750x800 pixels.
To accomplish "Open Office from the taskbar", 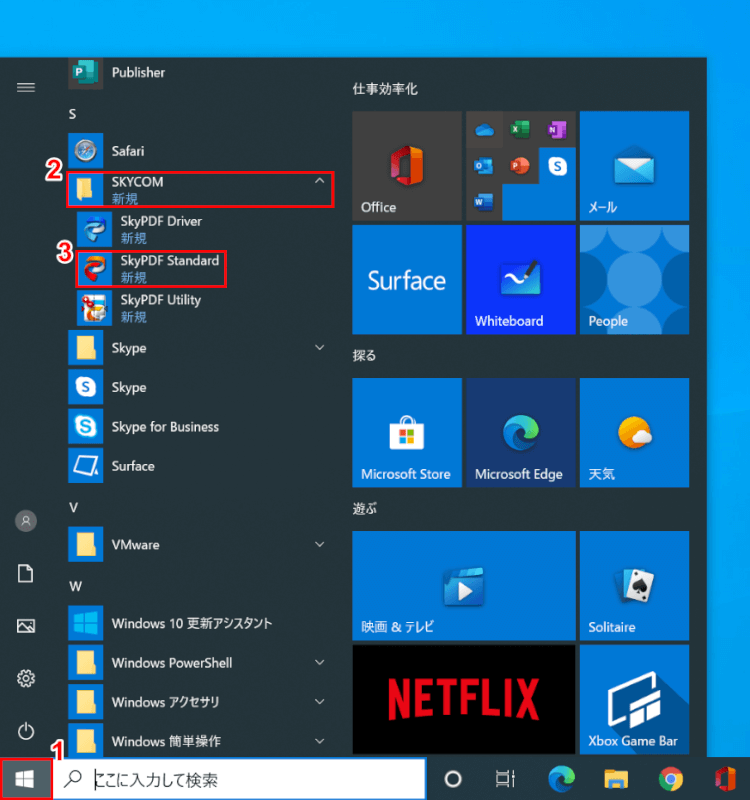I will click(724, 779).
